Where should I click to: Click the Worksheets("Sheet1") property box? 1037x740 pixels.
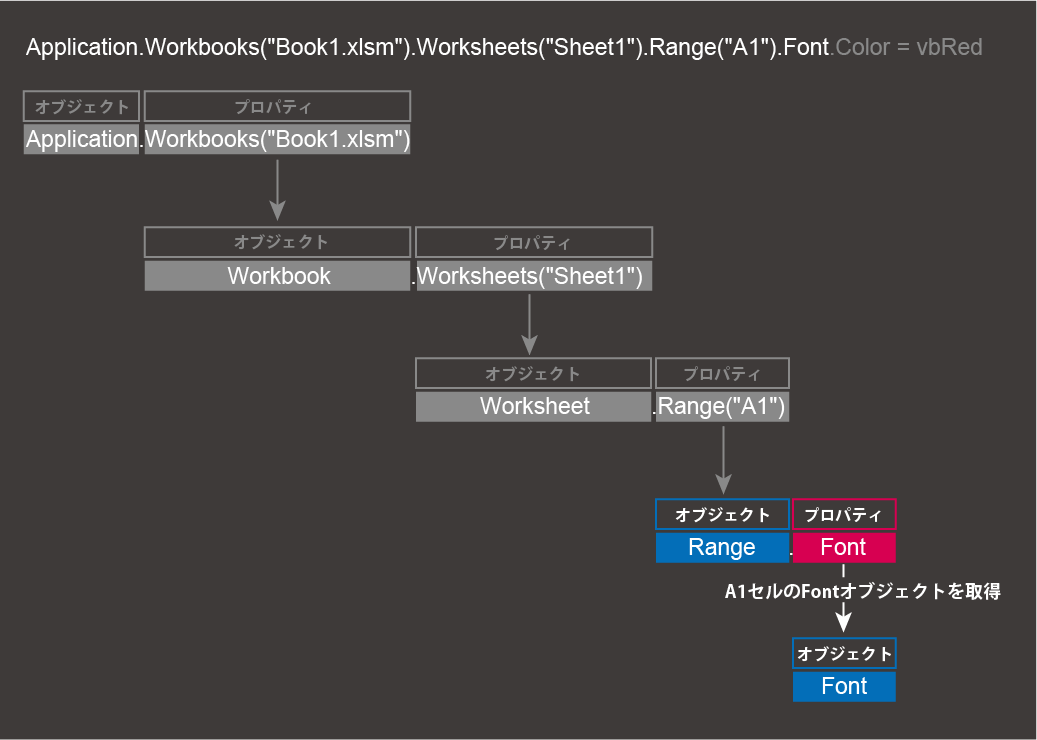(x=533, y=276)
